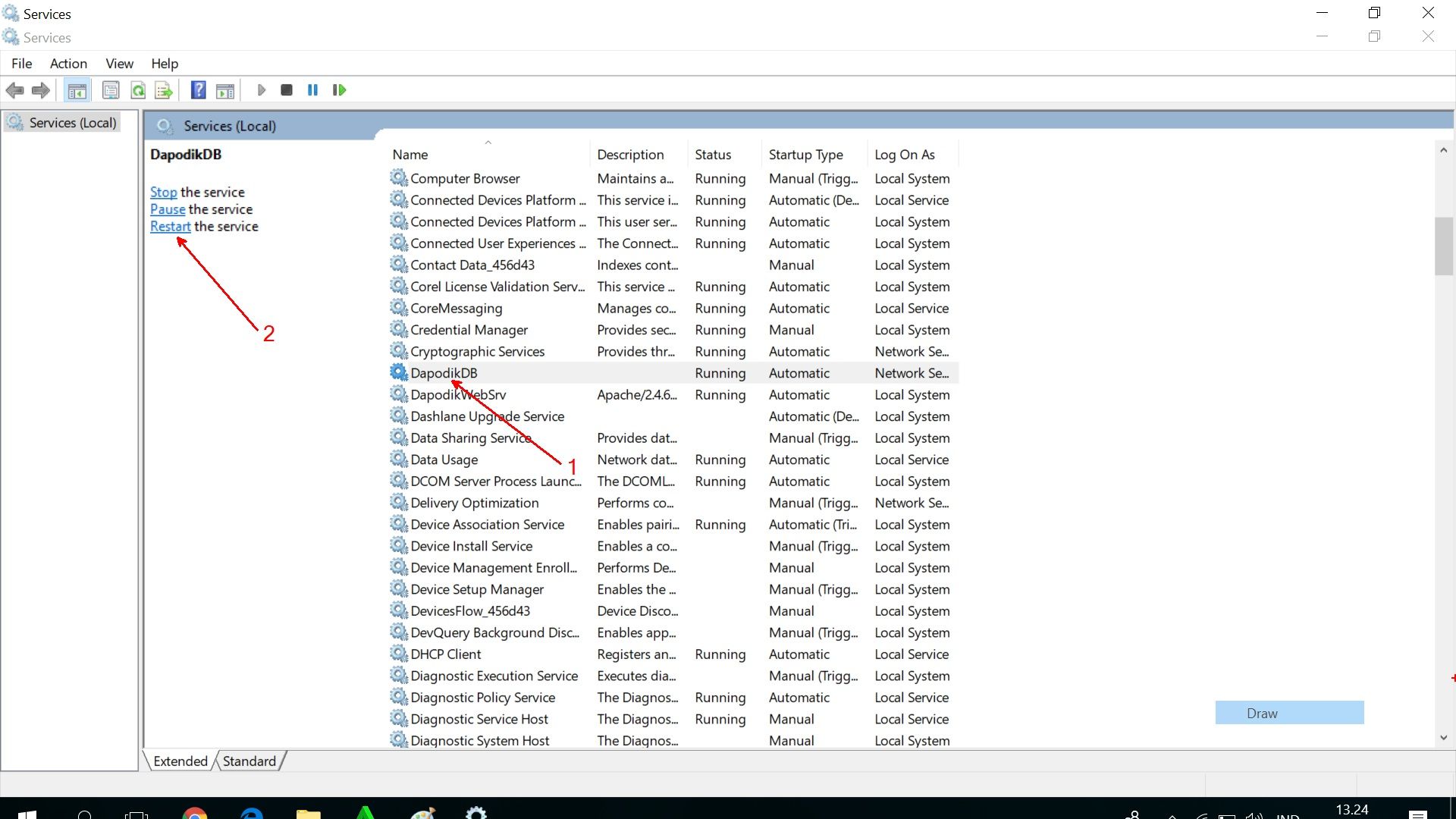Select the DapodikDB service row
The height and width of the screenshot is (819, 1456).
point(673,372)
